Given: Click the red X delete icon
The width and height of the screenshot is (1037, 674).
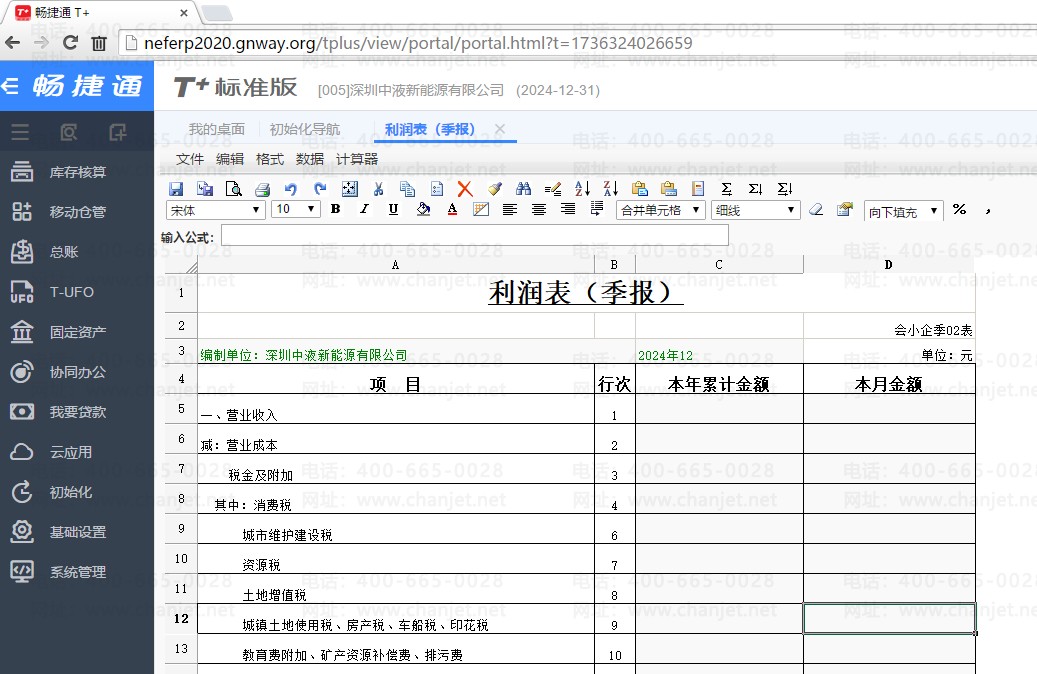Looking at the screenshot, I should [x=464, y=188].
